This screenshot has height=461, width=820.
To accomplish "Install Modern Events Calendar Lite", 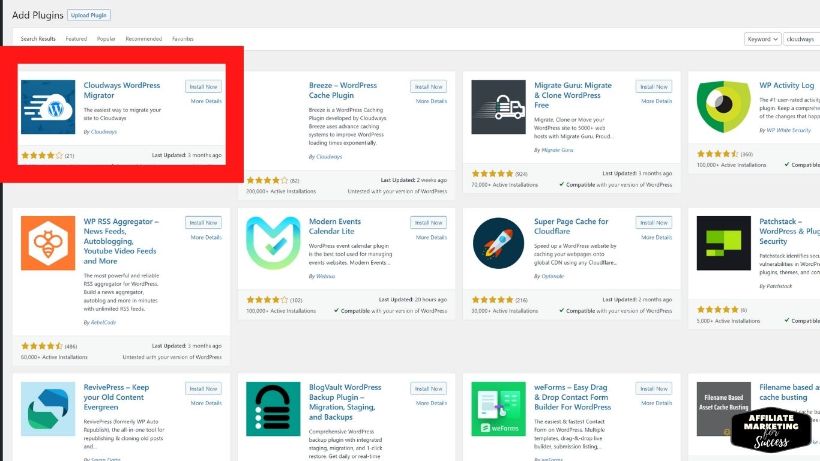I will pos(428,223).
